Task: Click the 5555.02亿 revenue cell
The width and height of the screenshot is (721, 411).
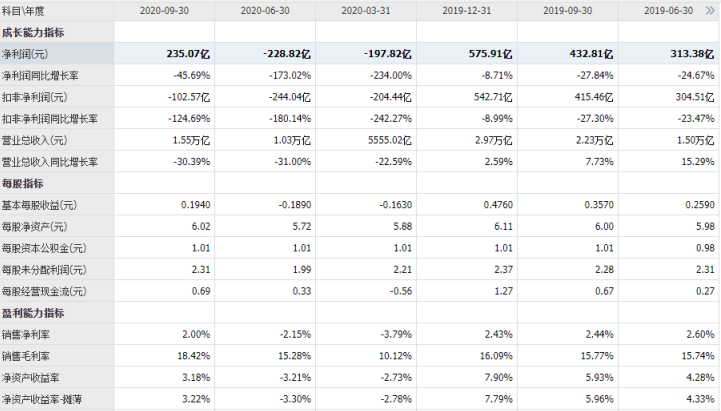Action: tap(384, 140)
